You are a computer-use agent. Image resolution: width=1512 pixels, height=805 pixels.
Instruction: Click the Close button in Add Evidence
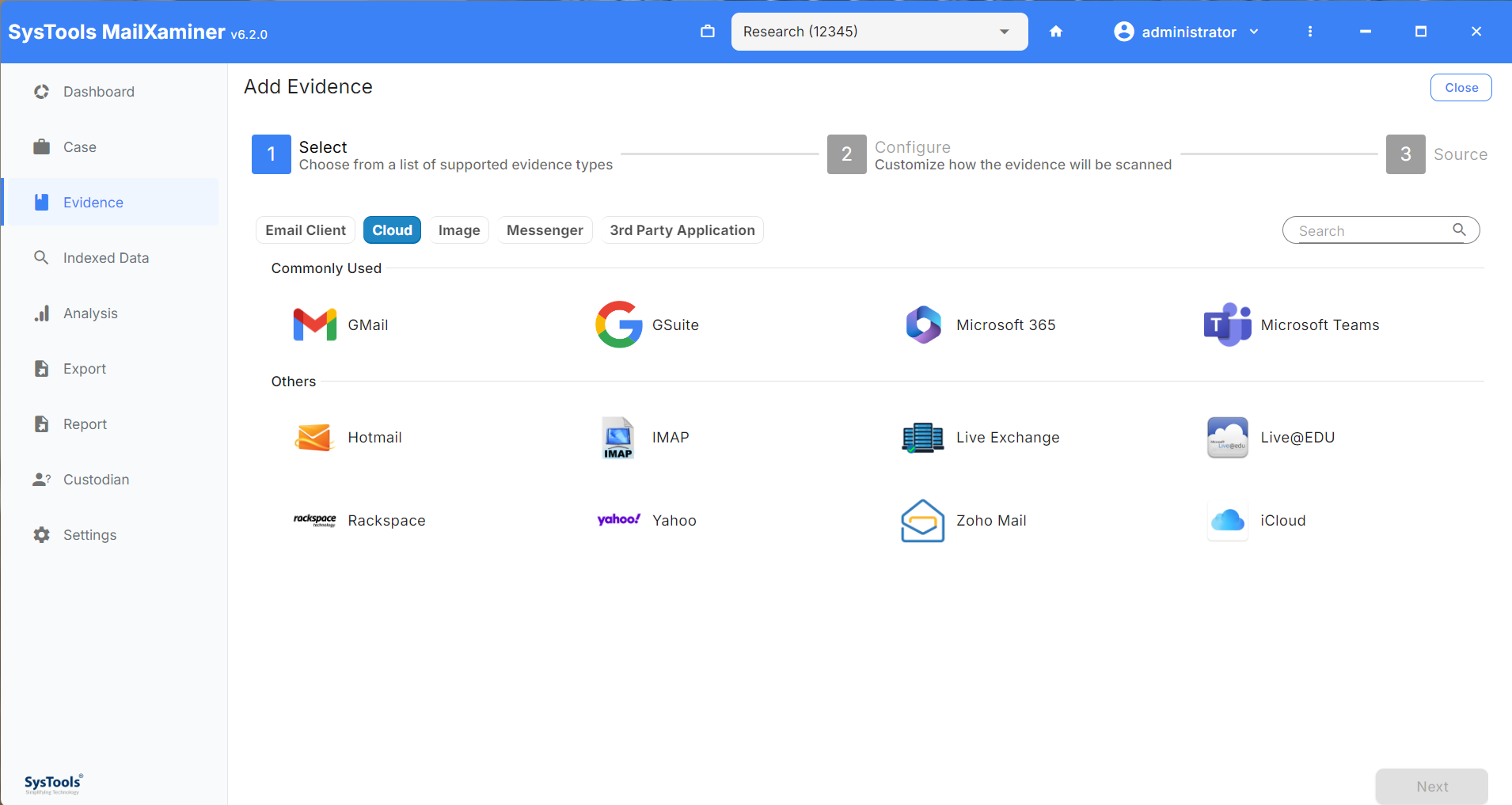pyautogui.click(x=1461, y=88)
